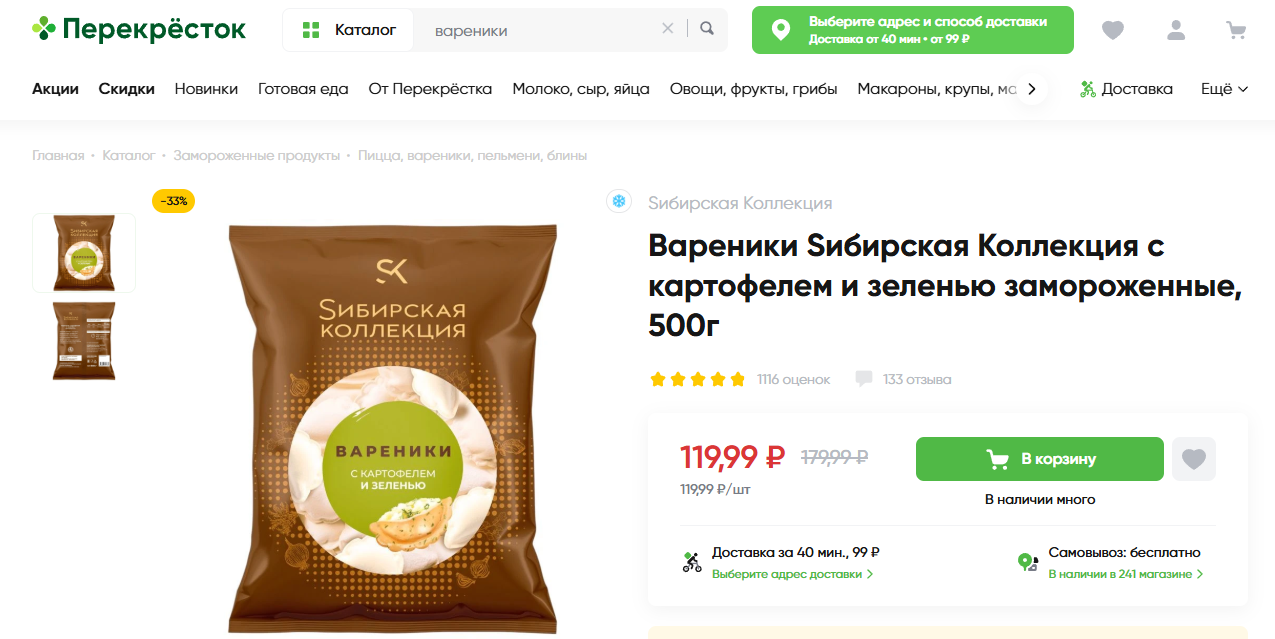Click the Перекрёсток logo
The image size is (1275, 639).
click(x=138, y=29)
